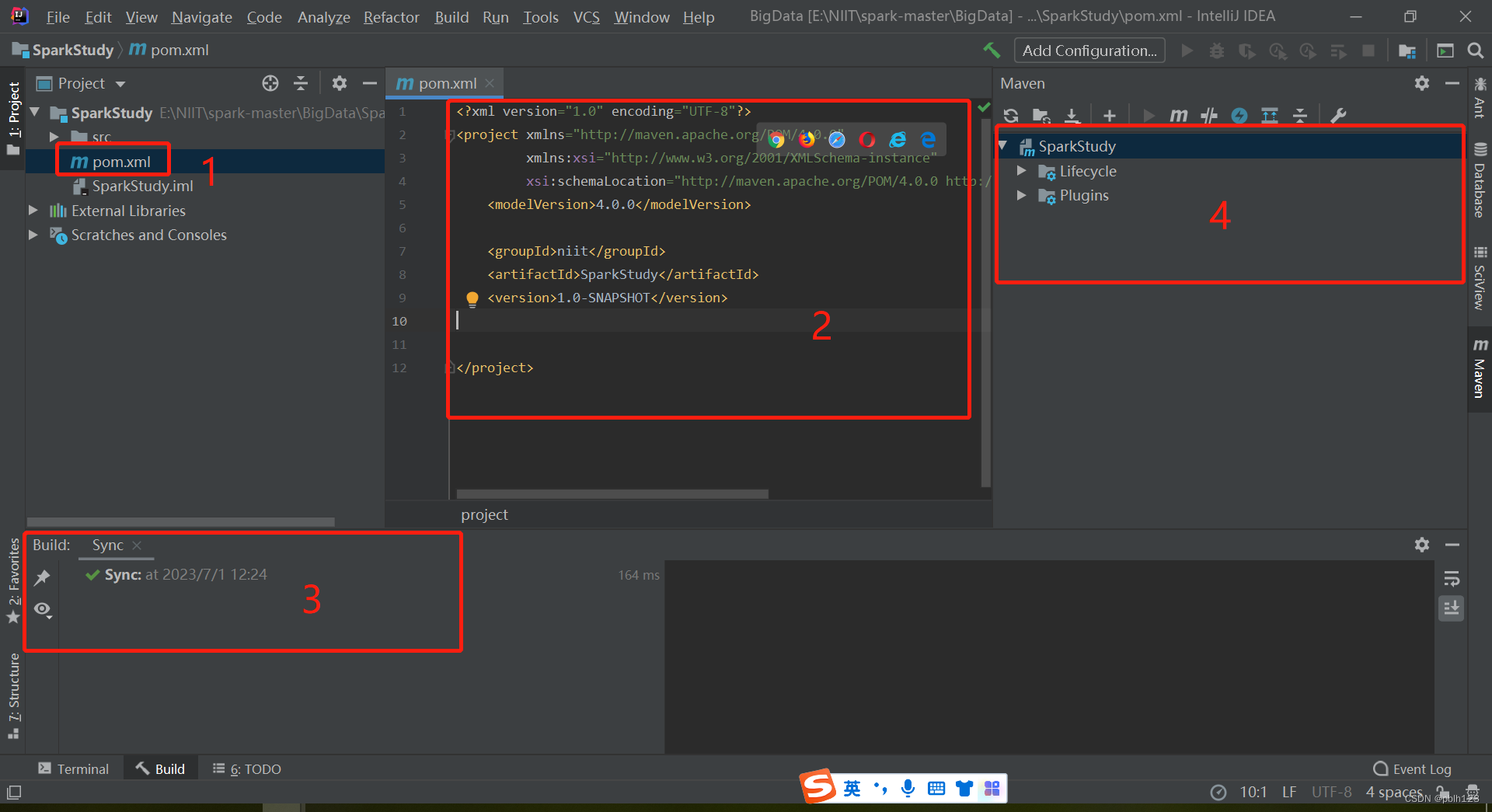This screenshot has height=812, width=1492.
Task: Click the Stop square icon
Action: point(1368,51)
